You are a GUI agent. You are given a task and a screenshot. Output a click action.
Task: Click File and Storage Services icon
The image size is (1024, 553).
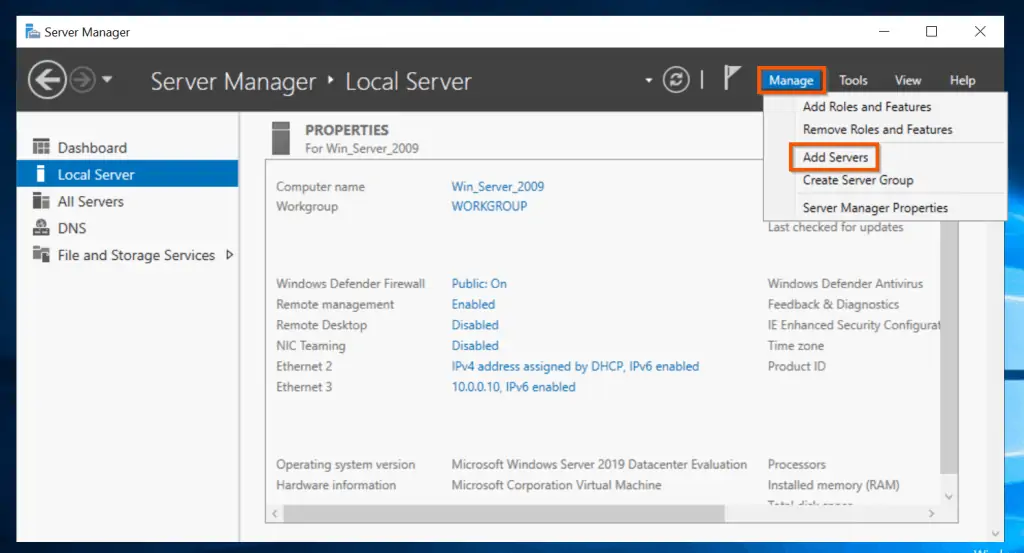coord(41,254)
